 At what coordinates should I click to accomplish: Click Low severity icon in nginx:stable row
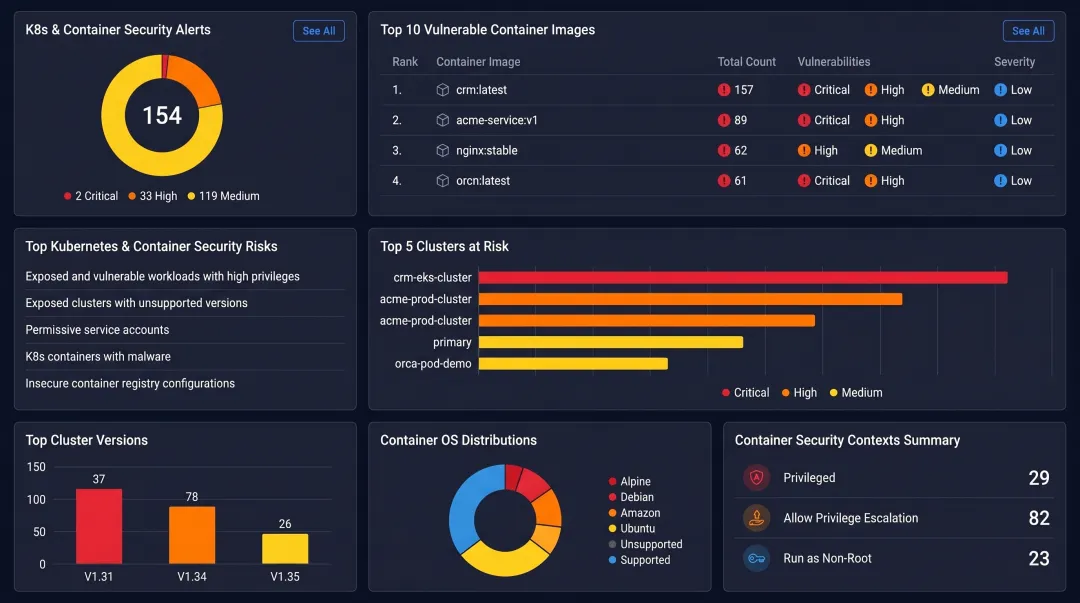1000,151
